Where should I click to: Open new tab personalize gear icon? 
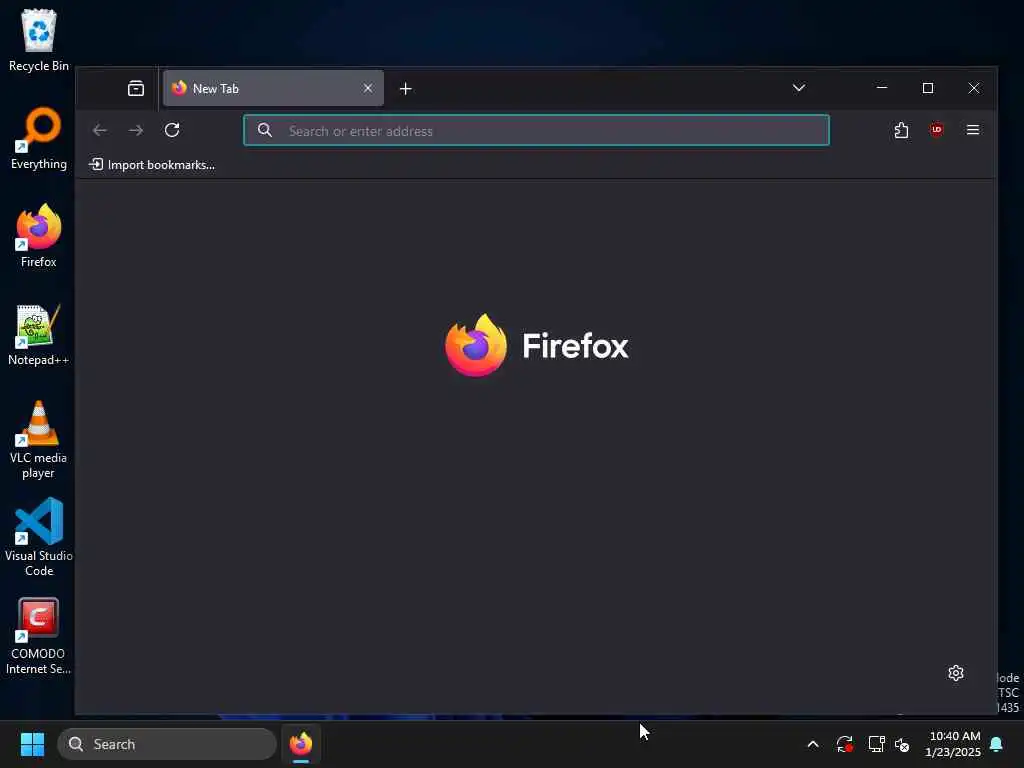pos(956,673)
